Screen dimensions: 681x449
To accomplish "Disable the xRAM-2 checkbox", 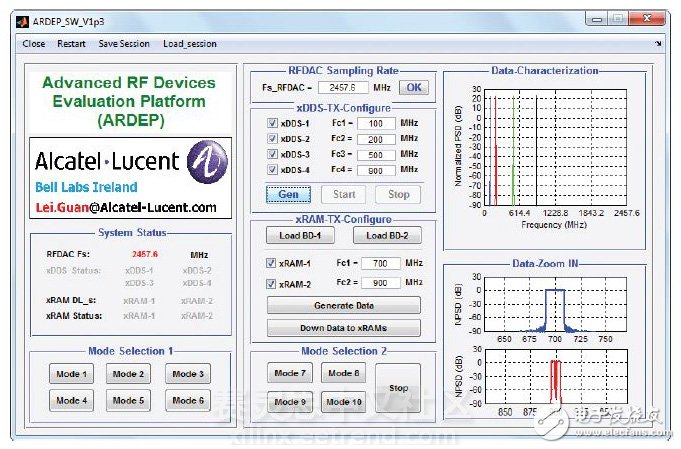I will (272, 284).
